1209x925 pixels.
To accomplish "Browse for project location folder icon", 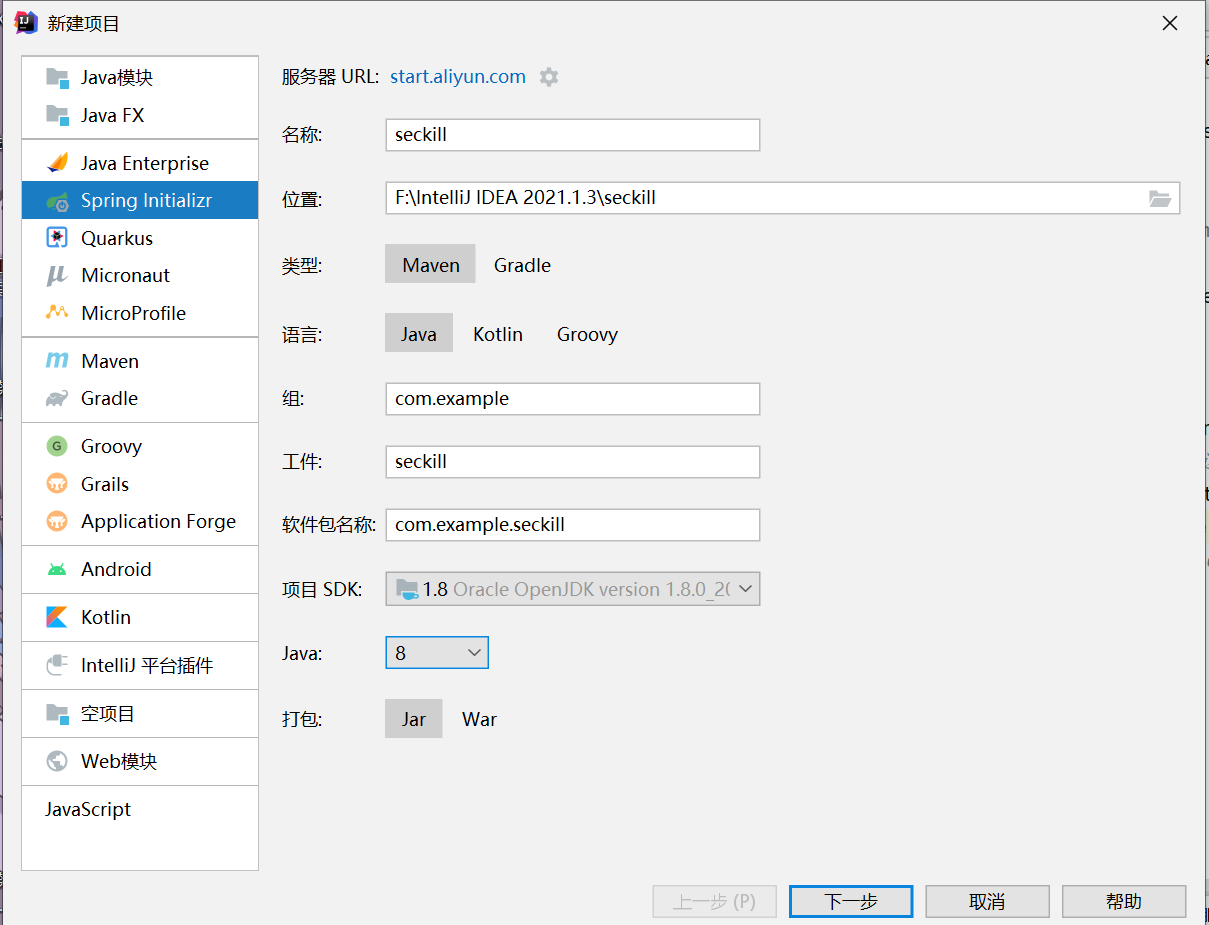I will point(1159,198).
